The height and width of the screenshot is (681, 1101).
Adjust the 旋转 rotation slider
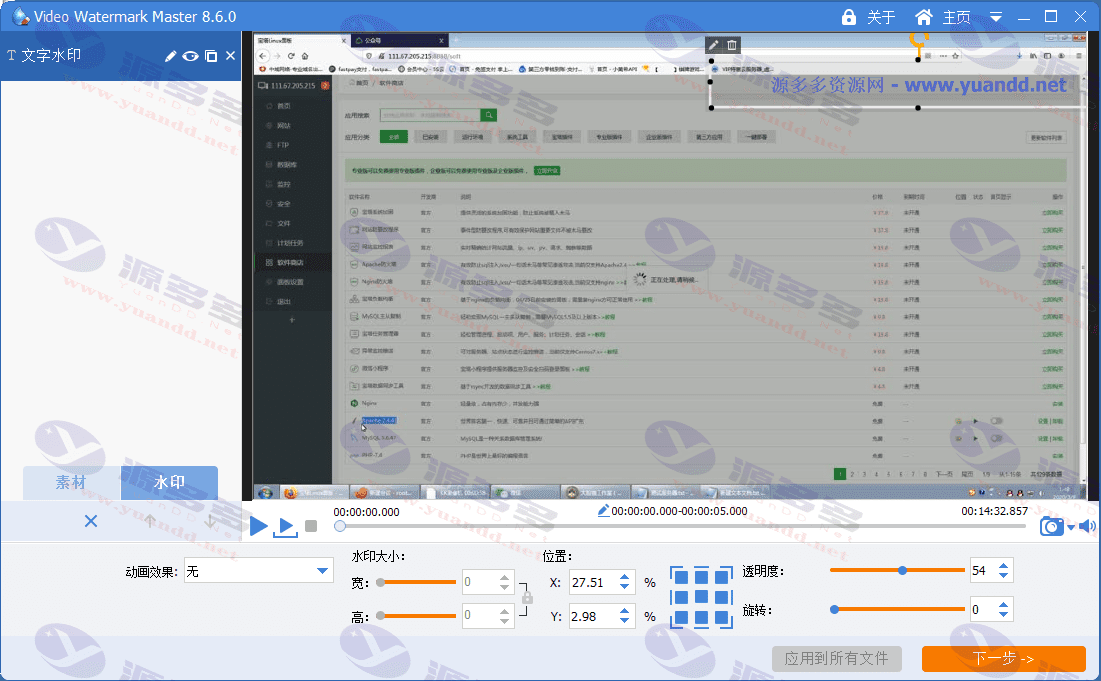(897, 609)
